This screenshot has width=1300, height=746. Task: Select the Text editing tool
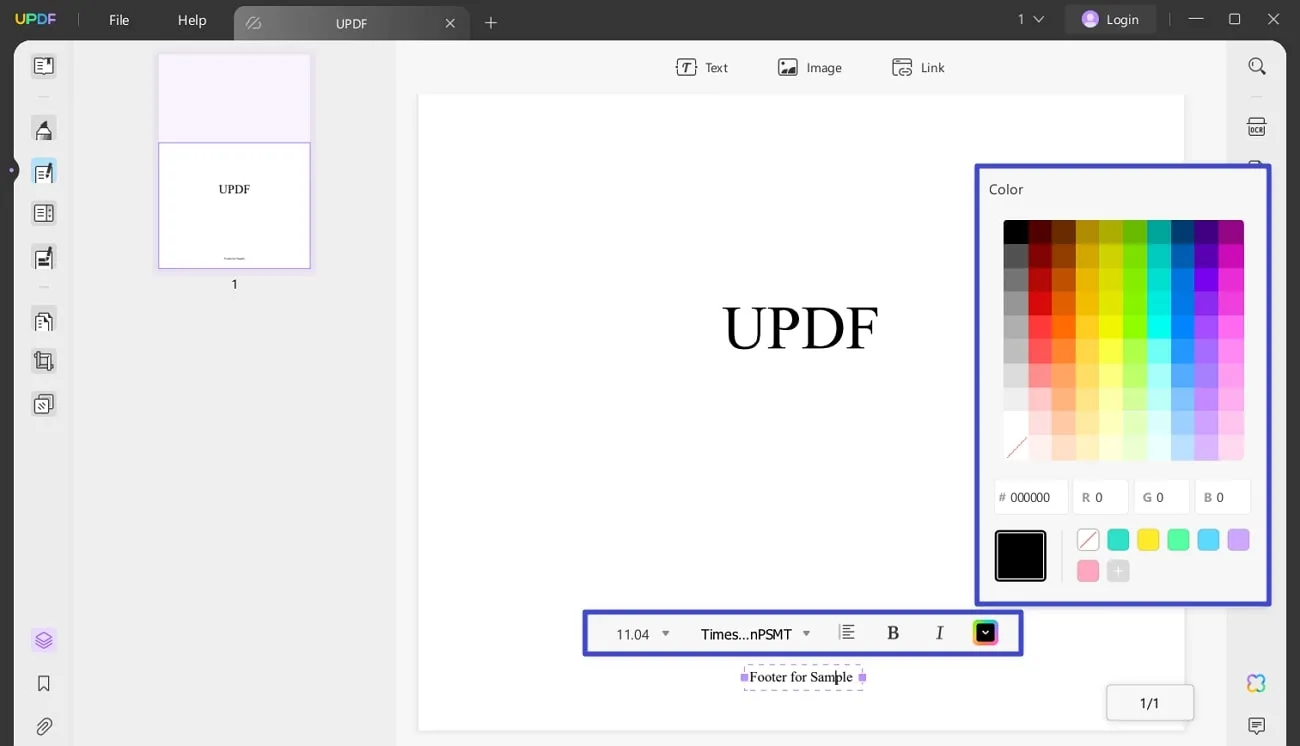point(702,68)
